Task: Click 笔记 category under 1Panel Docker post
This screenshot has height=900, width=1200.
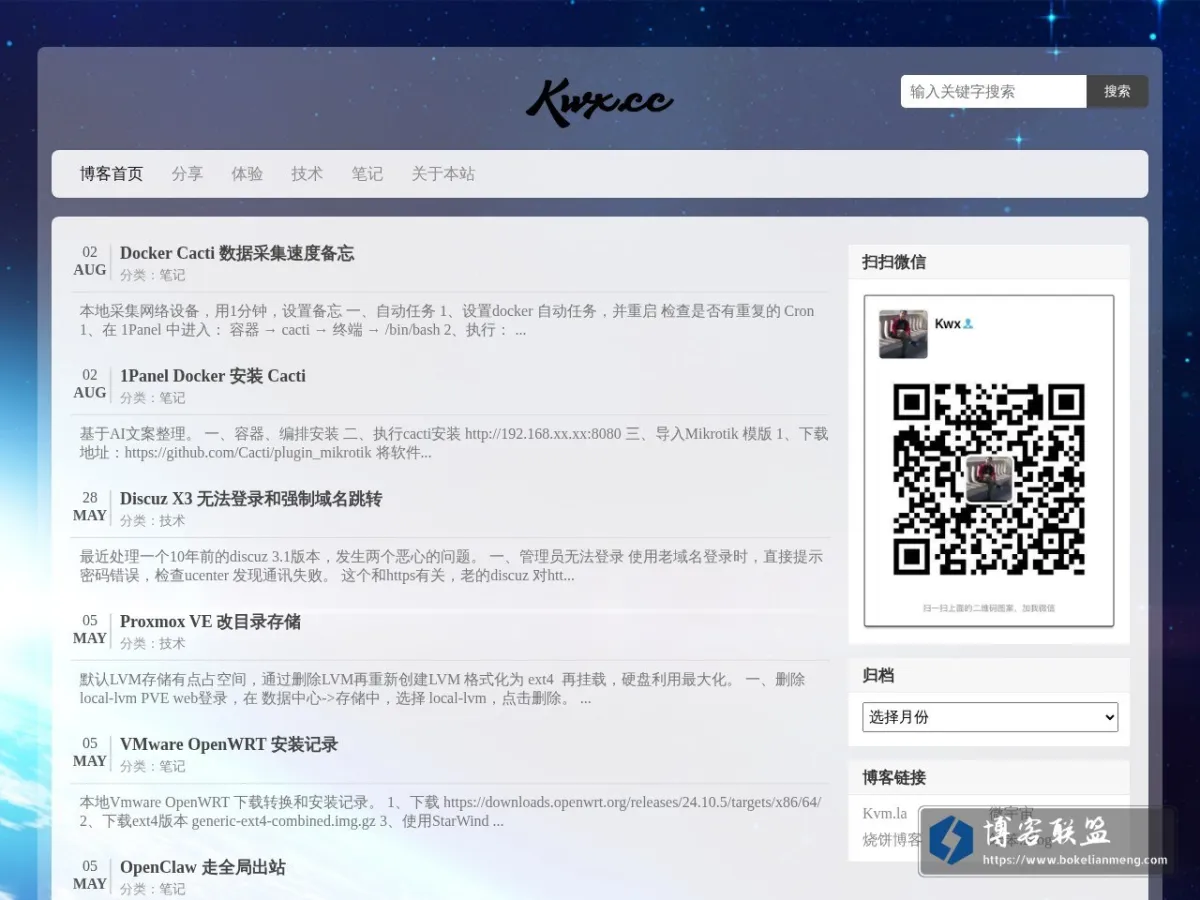Action: point(172,398)
